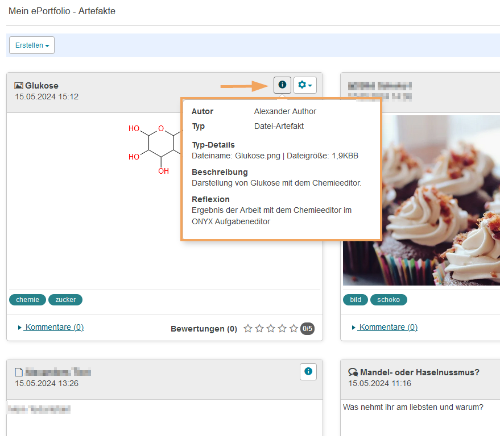
Task: Click the Reflexion text about Chemieeditor
Action: pos(272,216)
